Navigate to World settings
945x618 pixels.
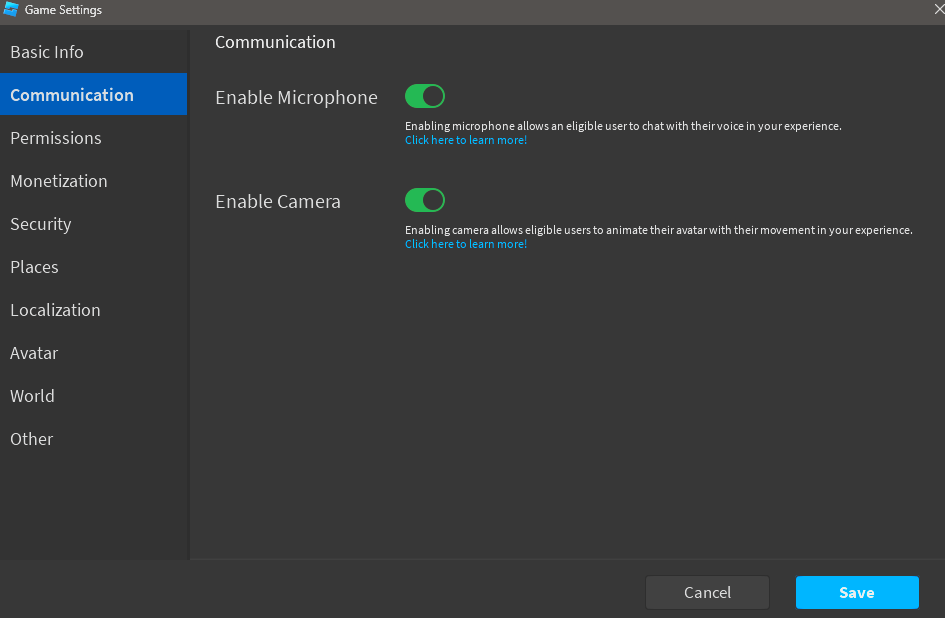click(x=93, y=396)
